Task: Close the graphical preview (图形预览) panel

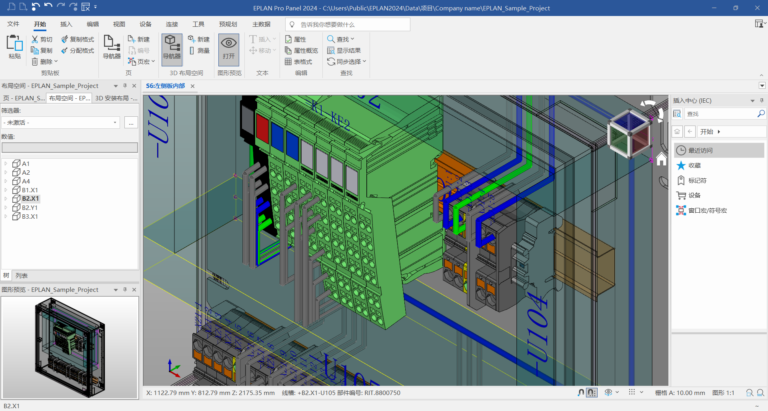Action: [x=134, y=290]
